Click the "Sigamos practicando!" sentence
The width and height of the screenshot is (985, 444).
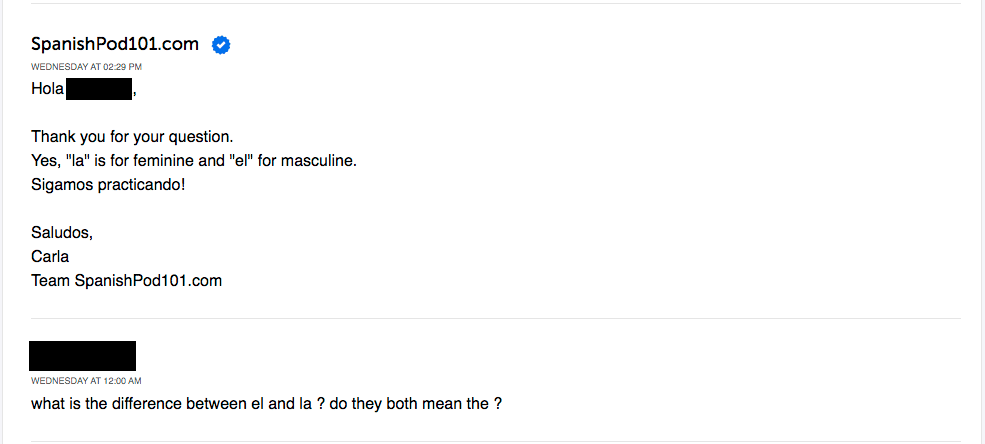tap(108, 185)
